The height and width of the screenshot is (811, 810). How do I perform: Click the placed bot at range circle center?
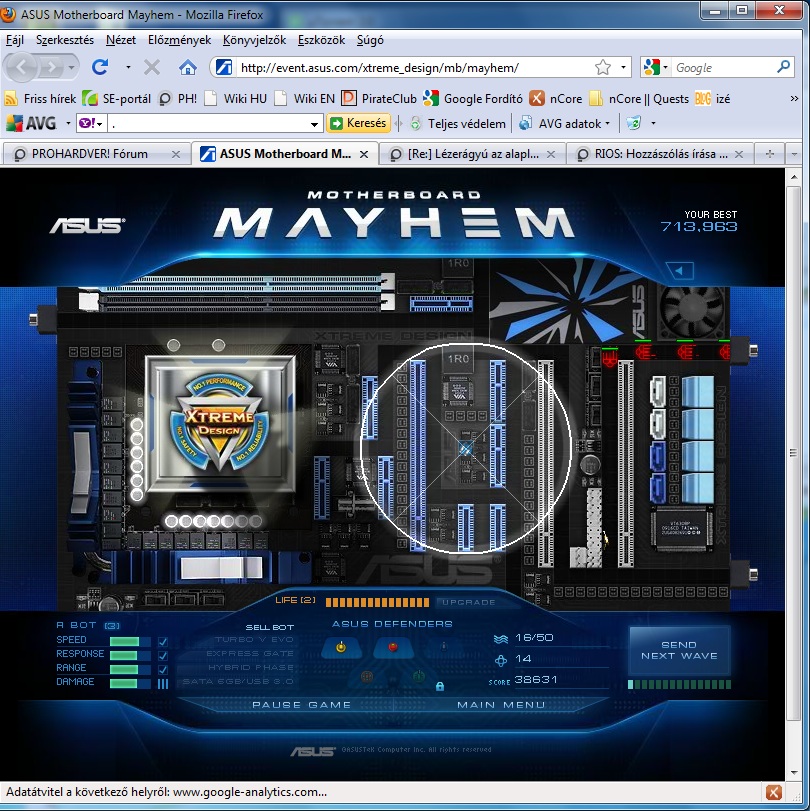(466, 448)
